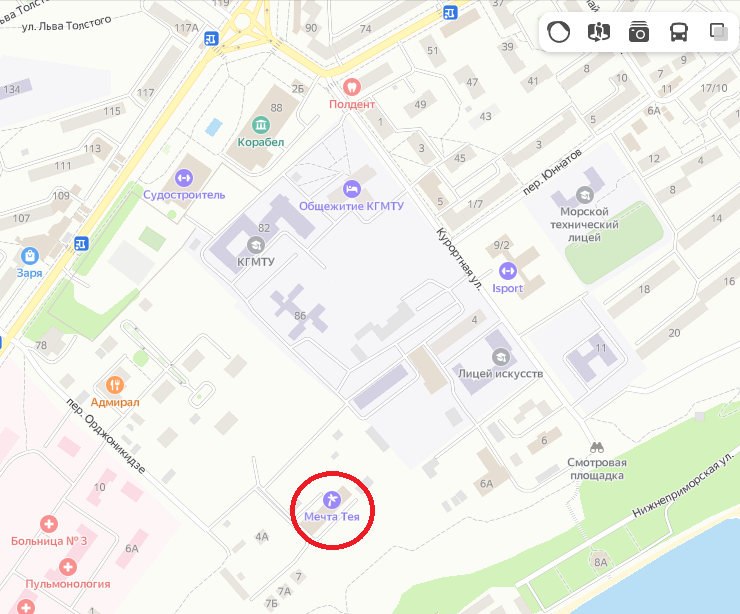Select the КГМТУ university icon
The height and width of the screenshot is (614, 740).
[x=256, y=245]
